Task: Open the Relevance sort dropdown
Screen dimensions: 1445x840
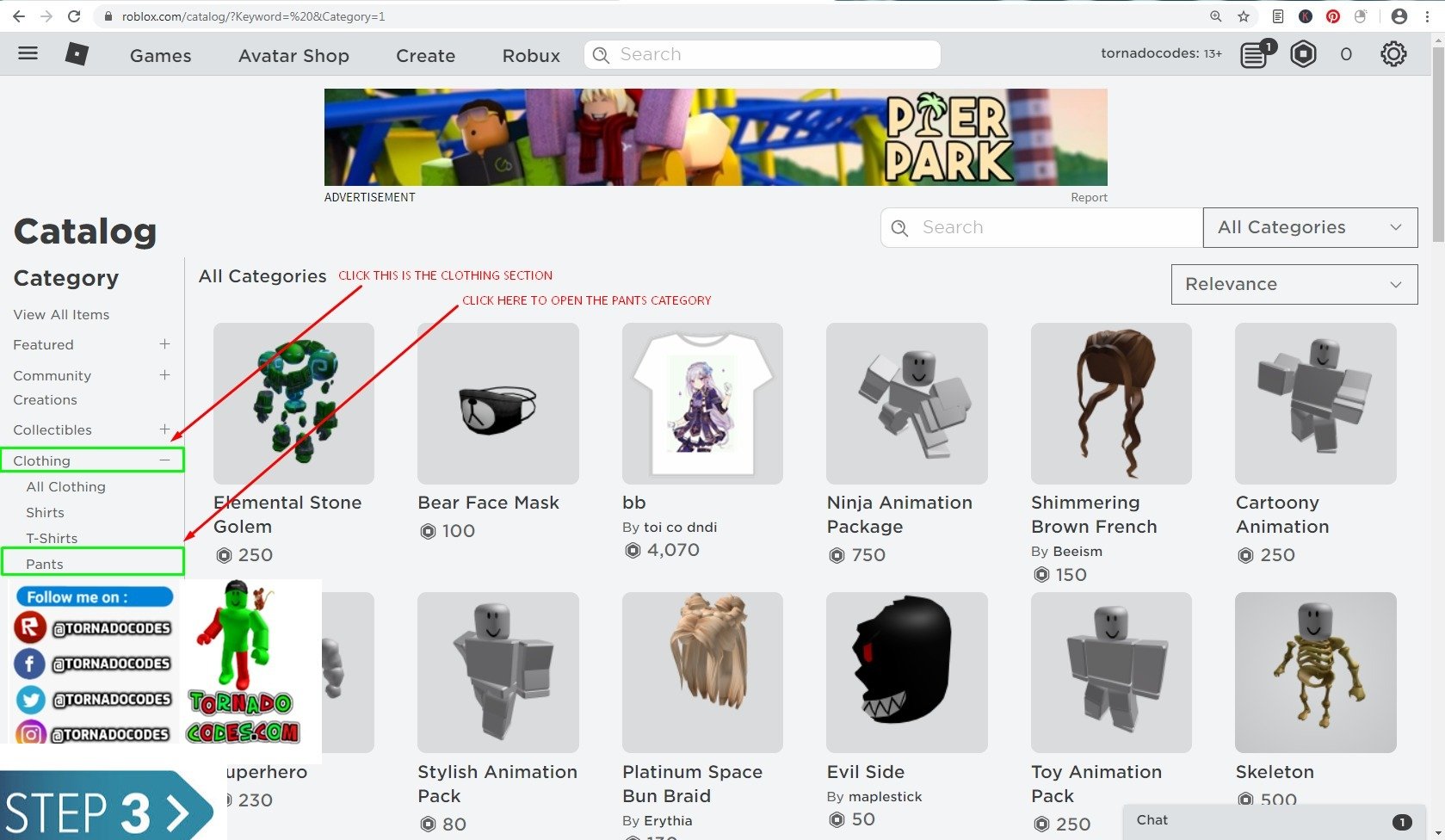Action: click(1294, 284)
